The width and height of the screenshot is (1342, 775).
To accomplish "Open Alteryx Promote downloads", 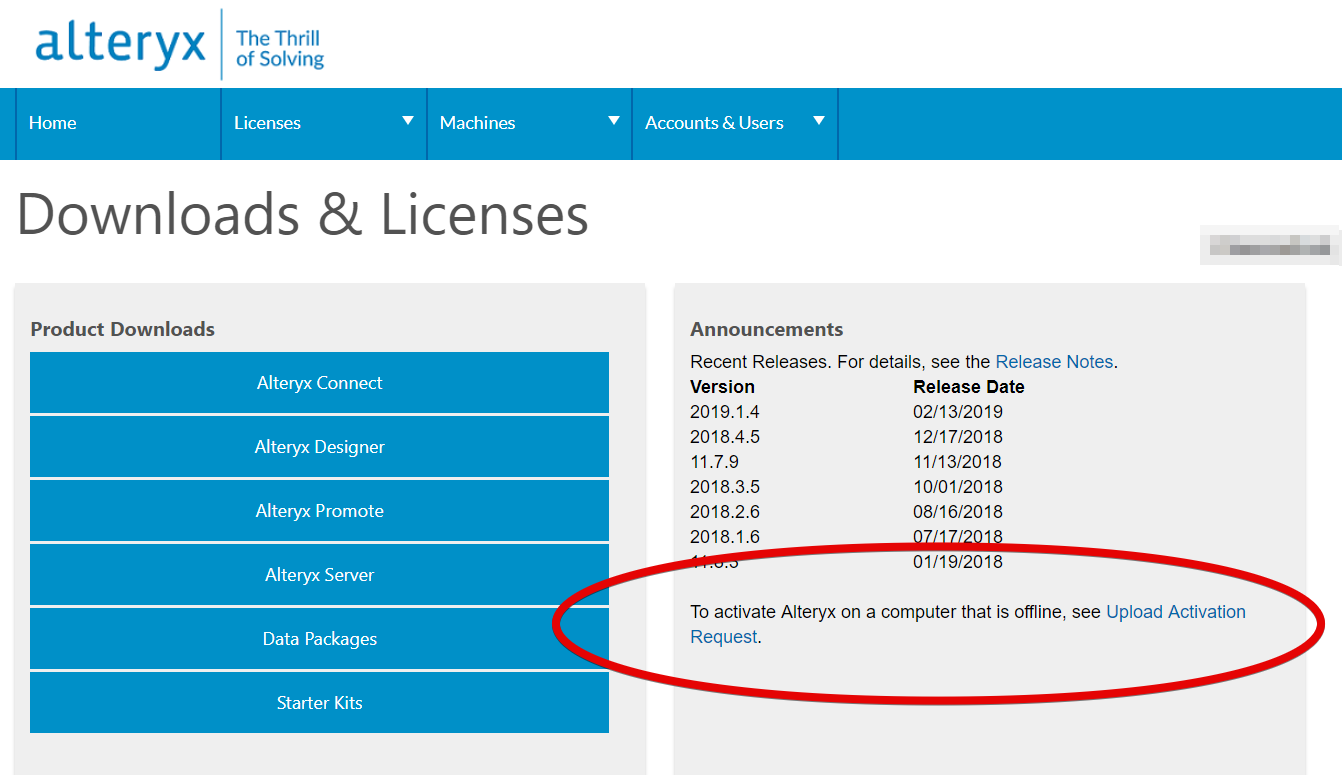I will (319, 511).
